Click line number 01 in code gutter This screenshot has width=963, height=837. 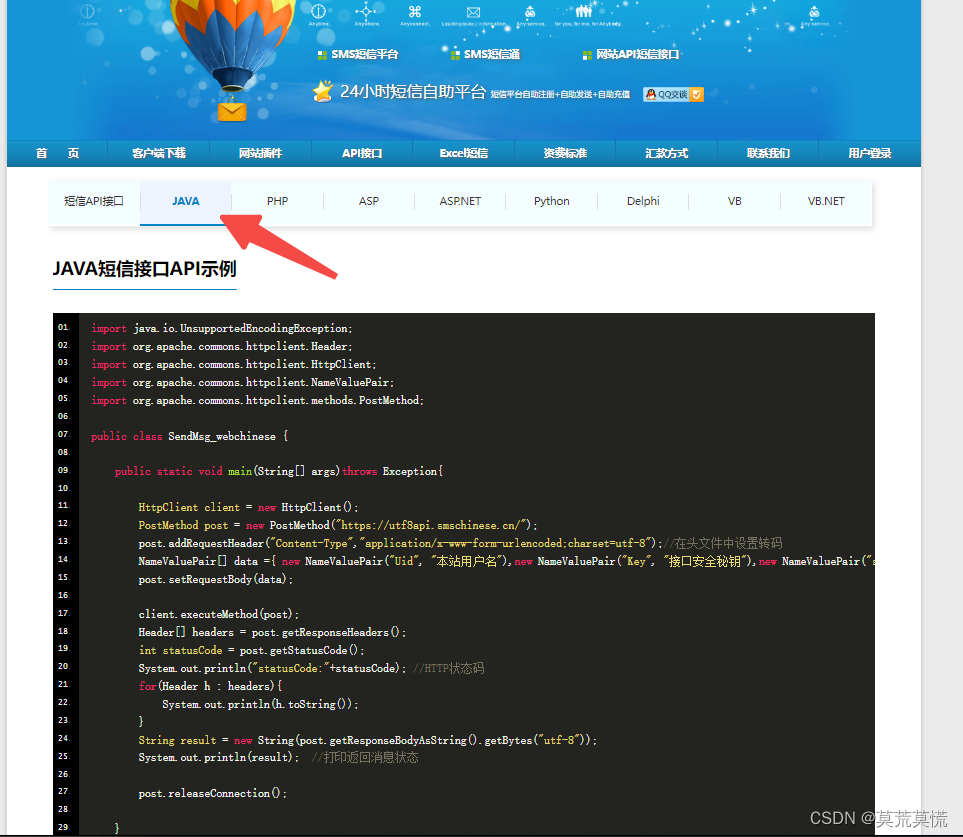coord(64,327)
